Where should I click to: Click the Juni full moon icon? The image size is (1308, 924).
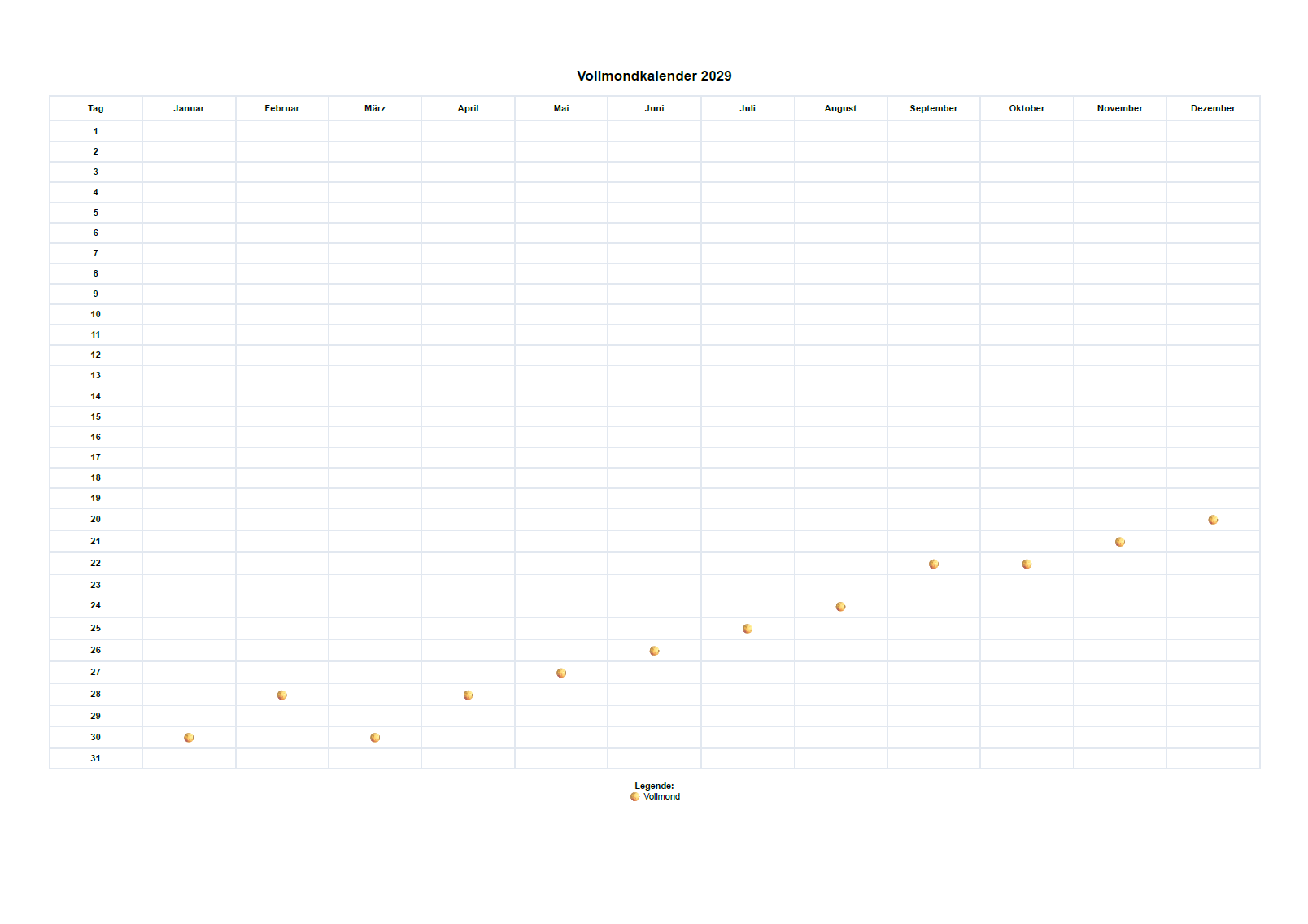pos(655,651)
